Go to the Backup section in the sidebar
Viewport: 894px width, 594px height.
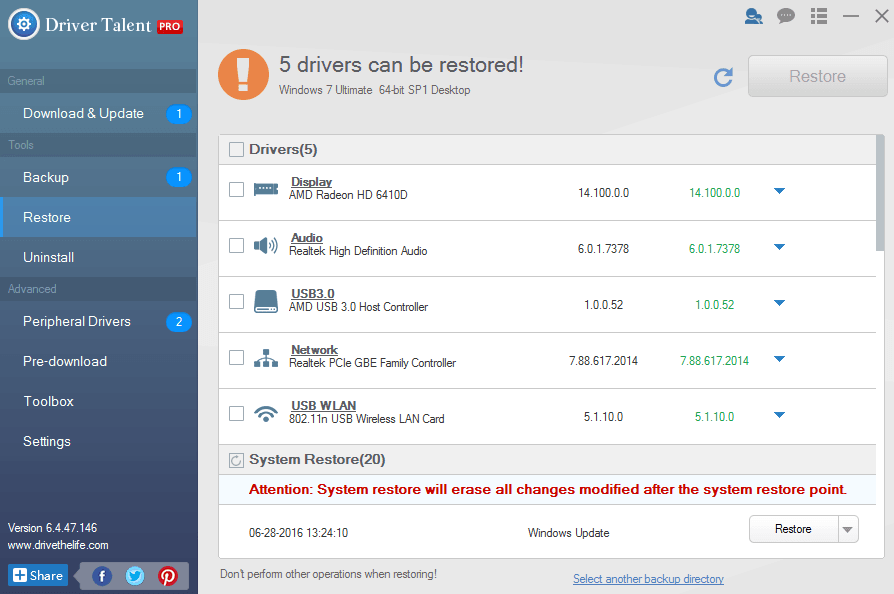coord(46,177)
